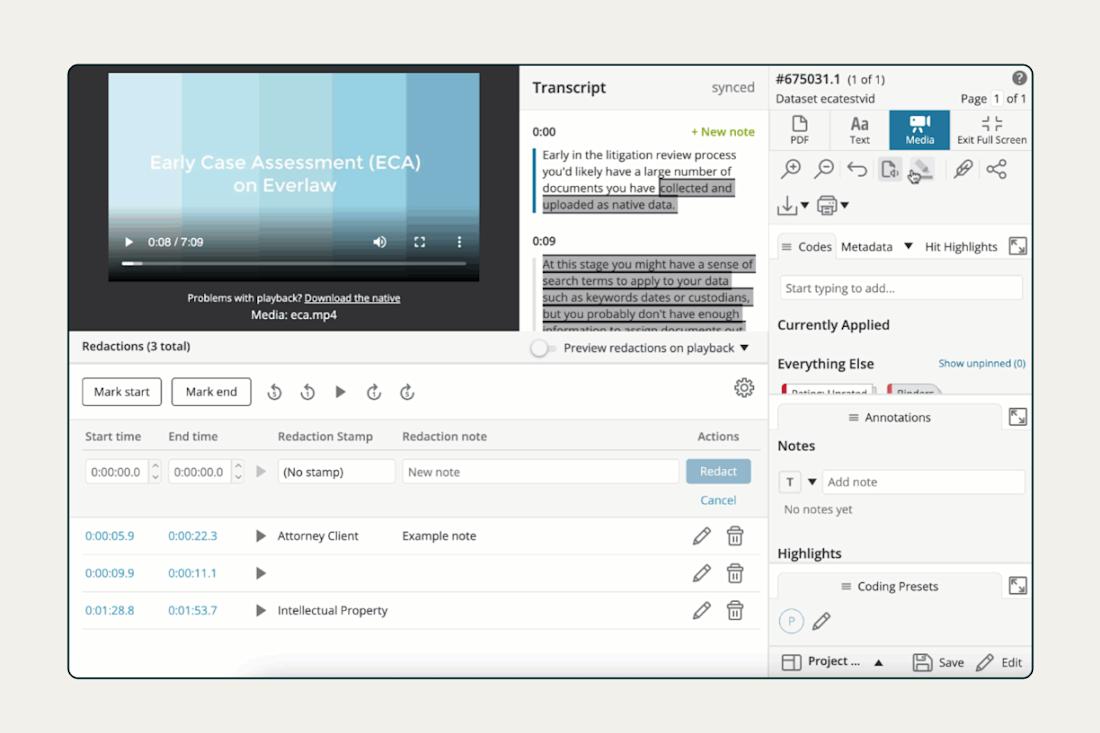This screenshot has width=1100, height=733.
Task: Jump to start time 0:00:05.9
Action: (109, 536)
